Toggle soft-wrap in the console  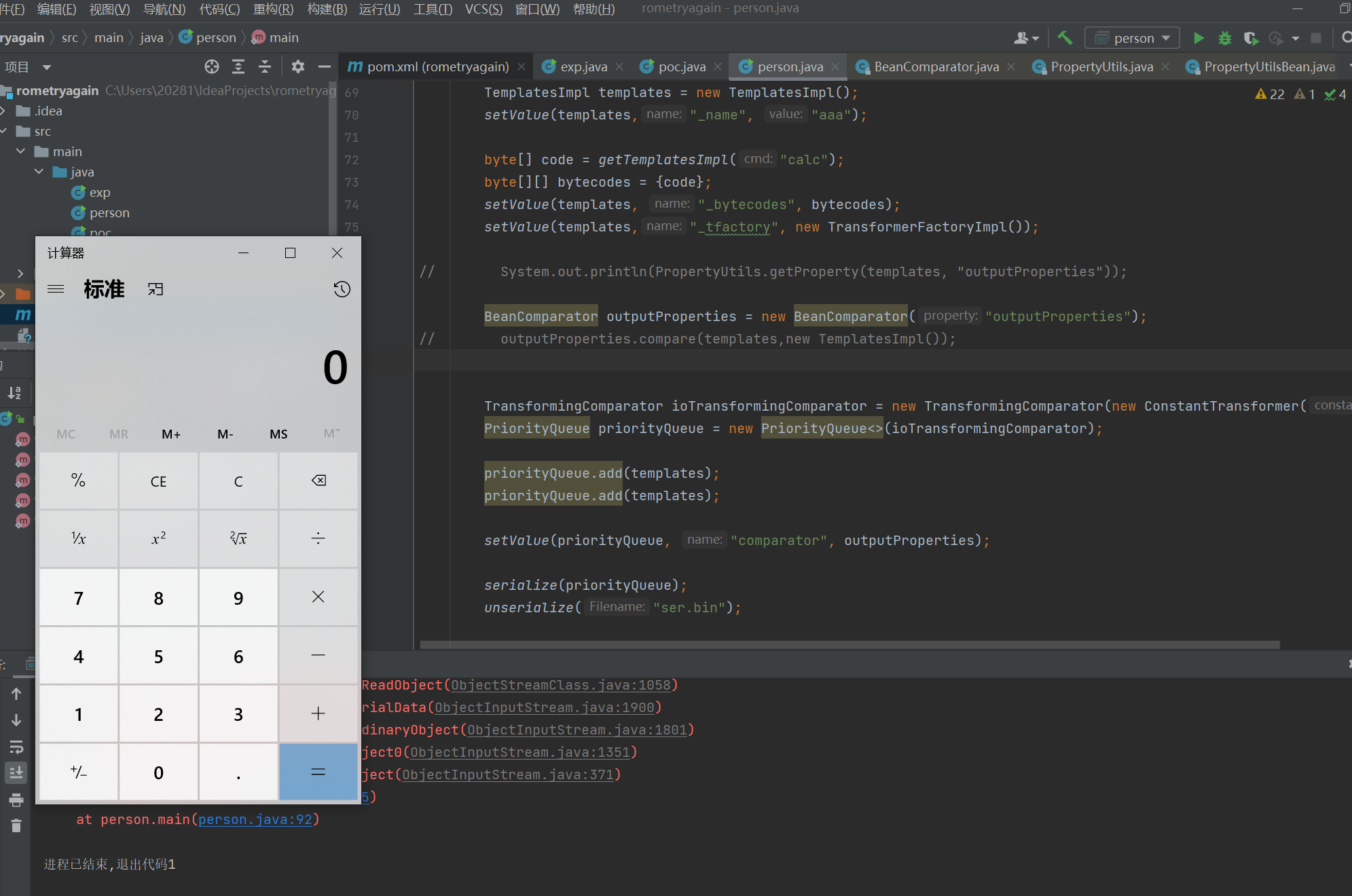16,747
